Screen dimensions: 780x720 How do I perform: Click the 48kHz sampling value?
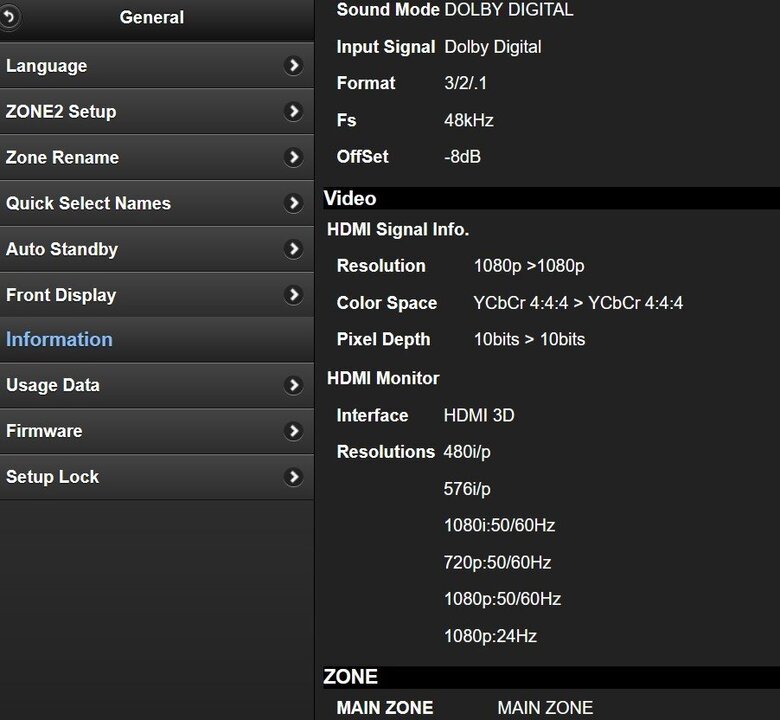pyautogui.click(x=469, y=120)
